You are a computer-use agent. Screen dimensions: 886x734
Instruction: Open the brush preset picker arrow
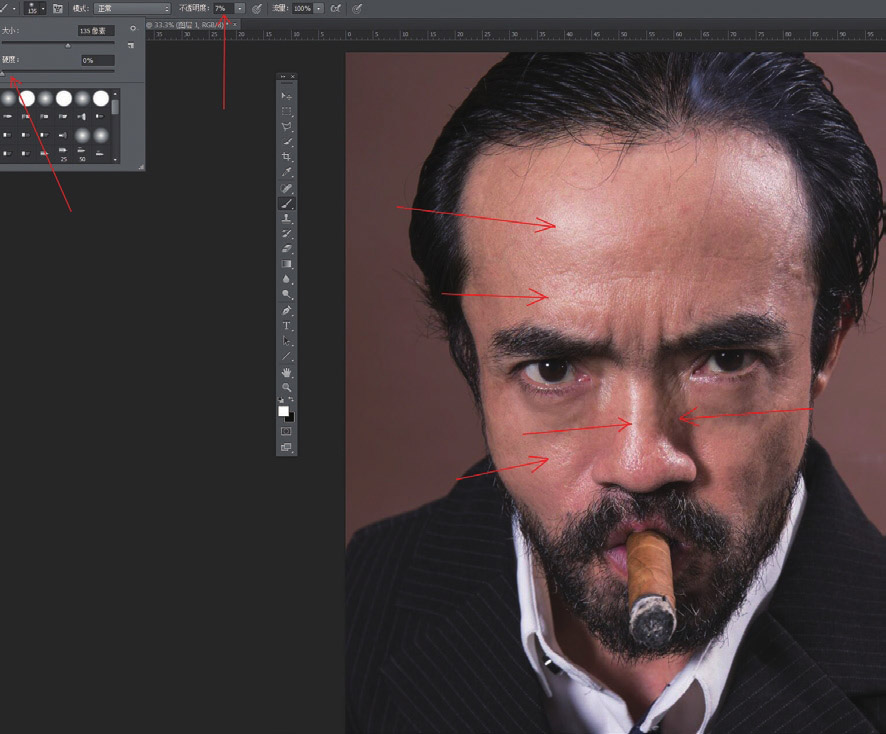(45, 8)
